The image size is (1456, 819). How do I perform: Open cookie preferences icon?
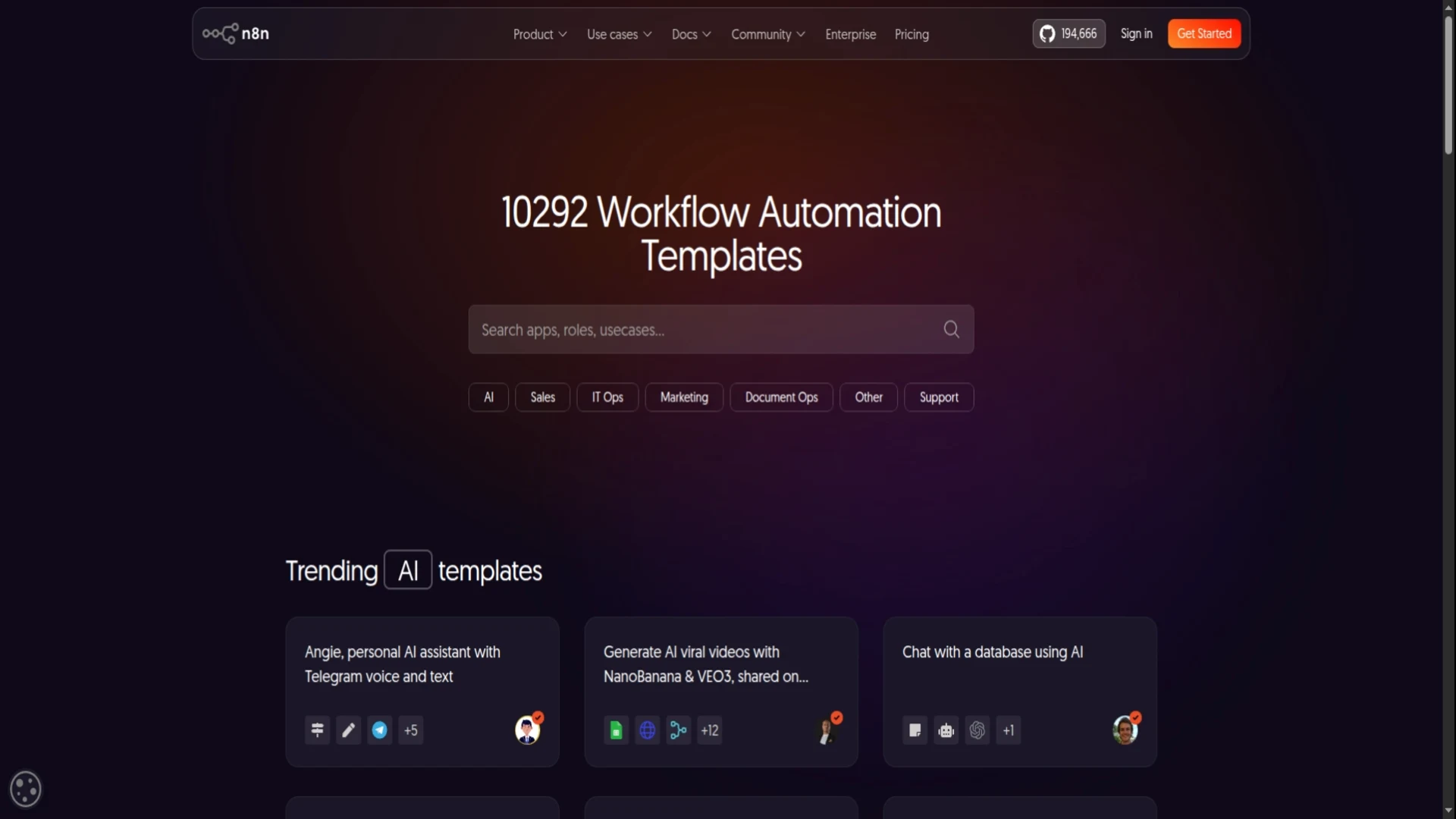[x=26, y=789]
